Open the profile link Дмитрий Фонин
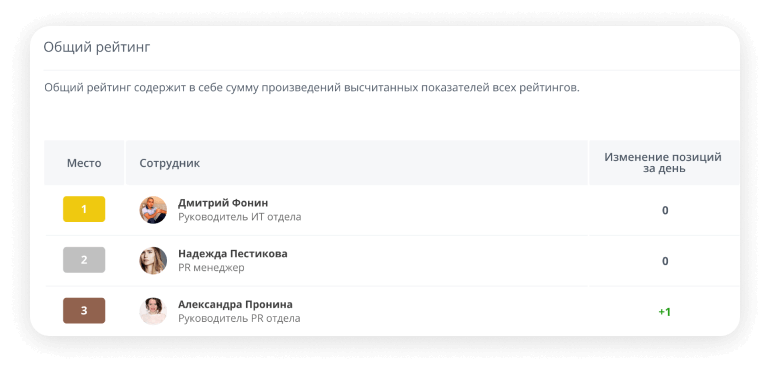This screenshot has width=770, height=370. 223,203
